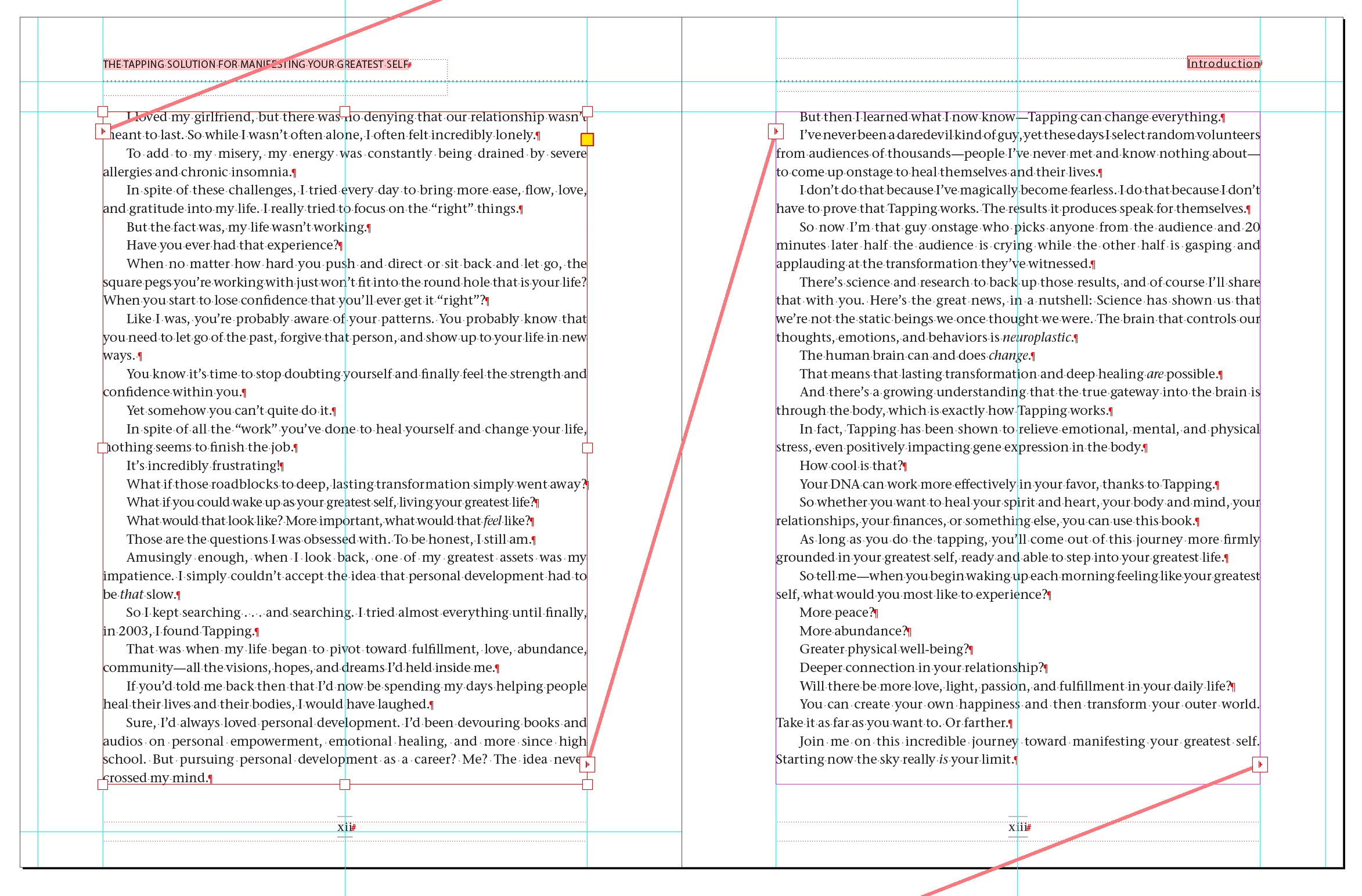Click the page number xii
Screen dimensions: 1362x896
344,826
